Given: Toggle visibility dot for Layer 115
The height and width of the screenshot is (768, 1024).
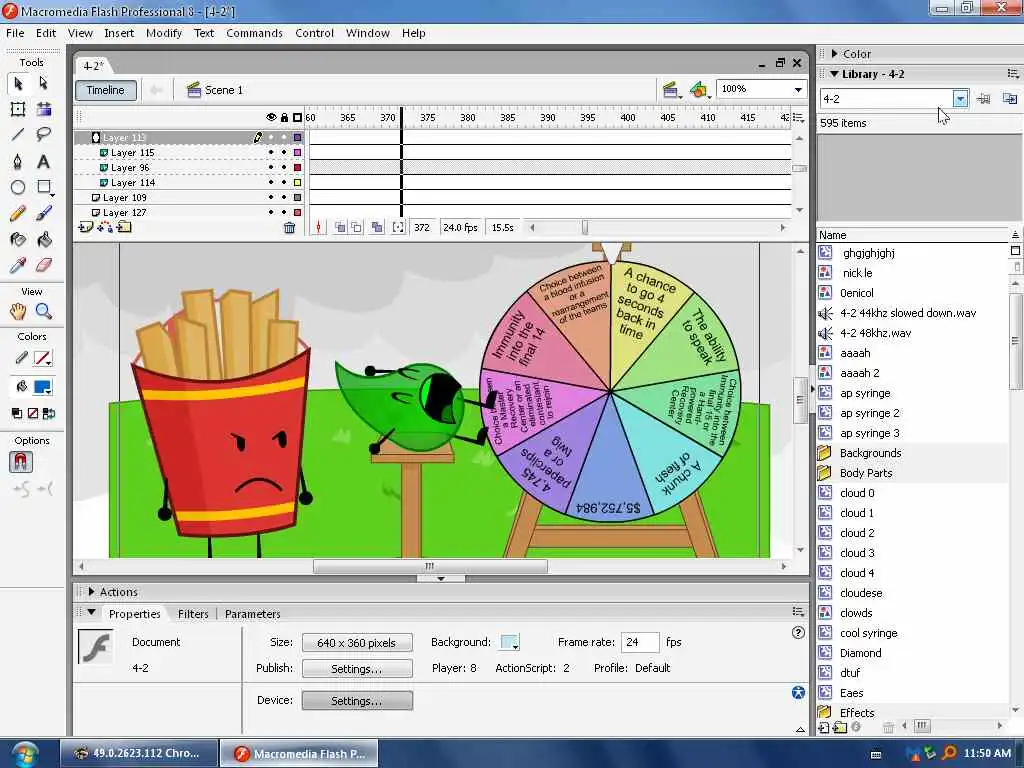Looking at the screenshot, I should coord(271,153).
